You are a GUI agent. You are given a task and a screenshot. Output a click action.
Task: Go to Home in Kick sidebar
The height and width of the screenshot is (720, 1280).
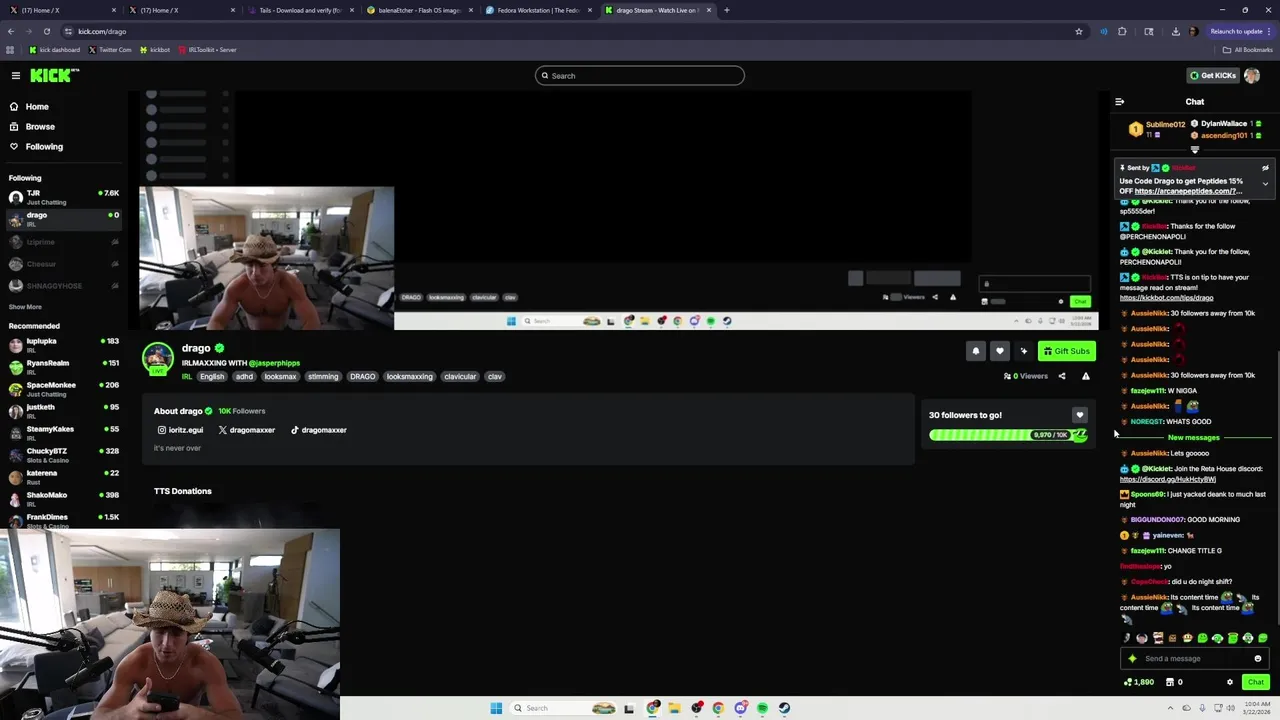click(x=29, y=107)
